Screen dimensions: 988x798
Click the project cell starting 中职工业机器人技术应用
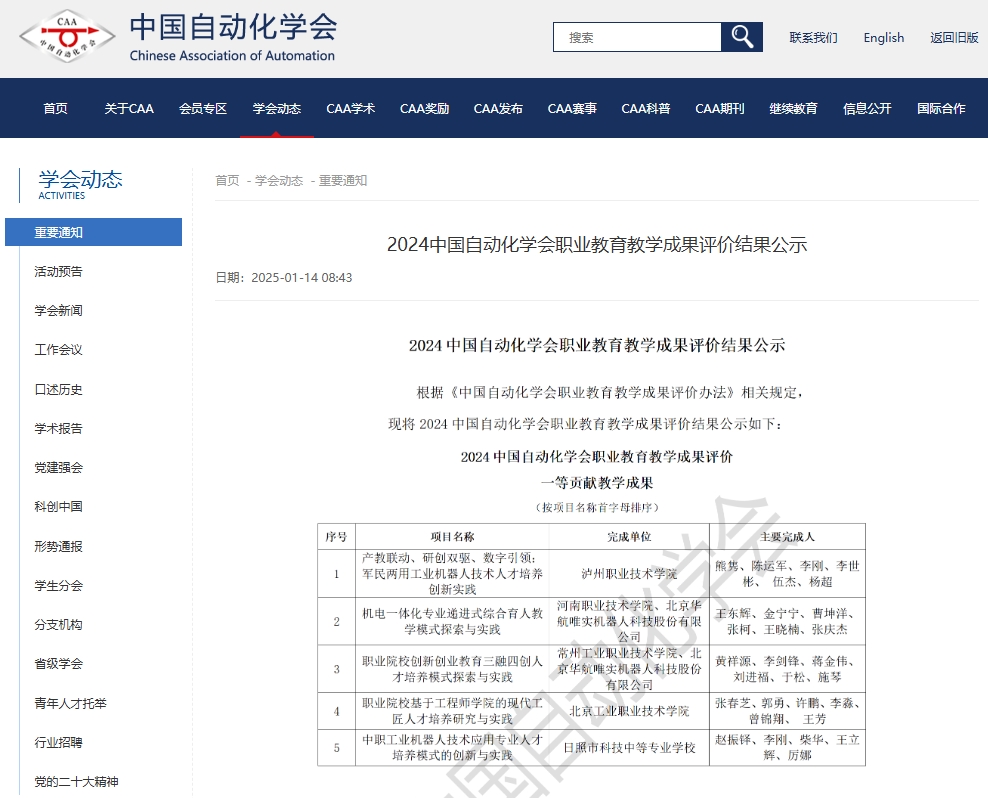tap(452, 748)
